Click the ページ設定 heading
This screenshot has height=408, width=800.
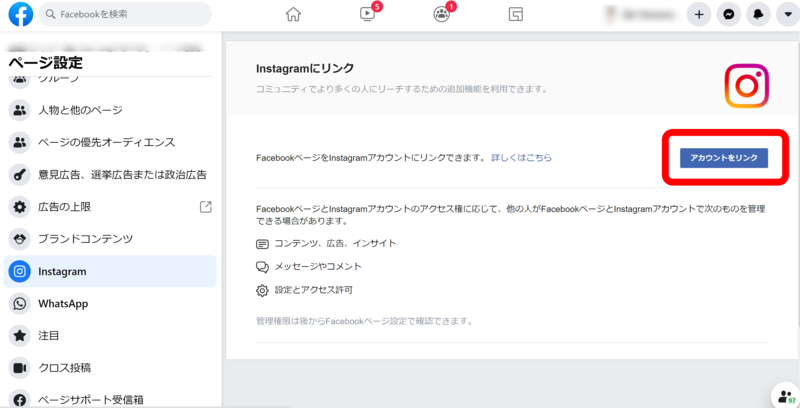45,64
